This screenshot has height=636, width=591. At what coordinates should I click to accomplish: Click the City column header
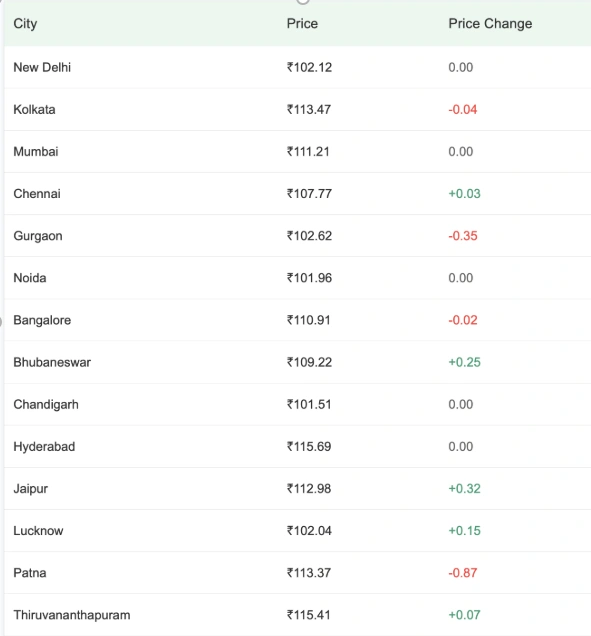[x=25, y=24]
